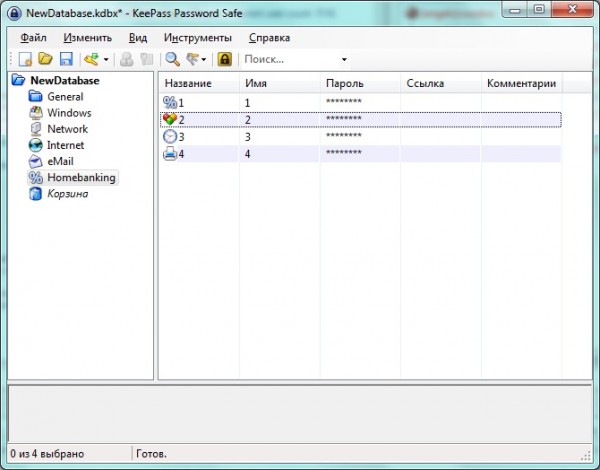Open the Справка menu
This screenshot has width=600, height=470.
point(269,38)
